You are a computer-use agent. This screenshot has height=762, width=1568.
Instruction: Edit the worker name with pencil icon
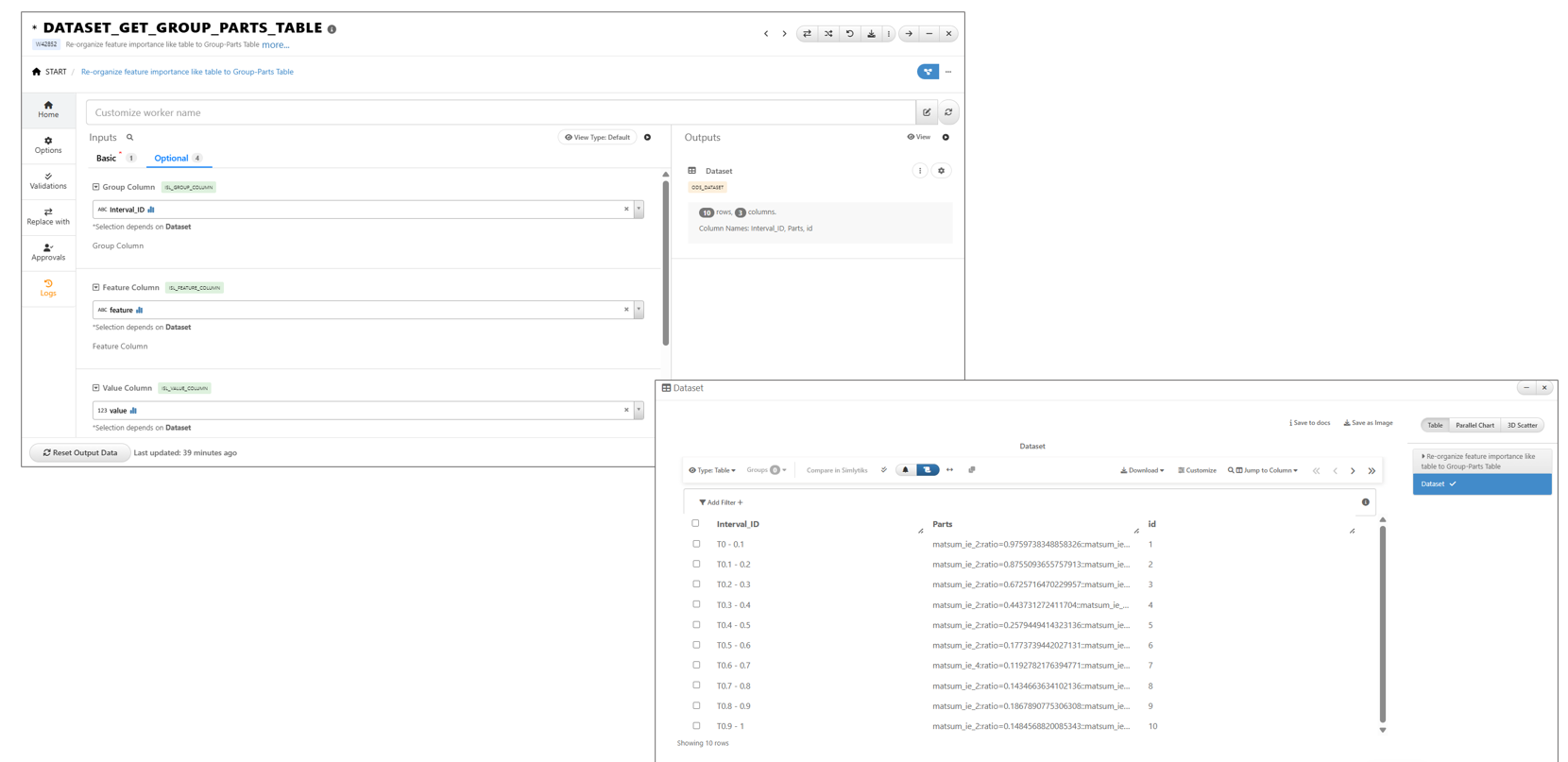click(927, 112)
